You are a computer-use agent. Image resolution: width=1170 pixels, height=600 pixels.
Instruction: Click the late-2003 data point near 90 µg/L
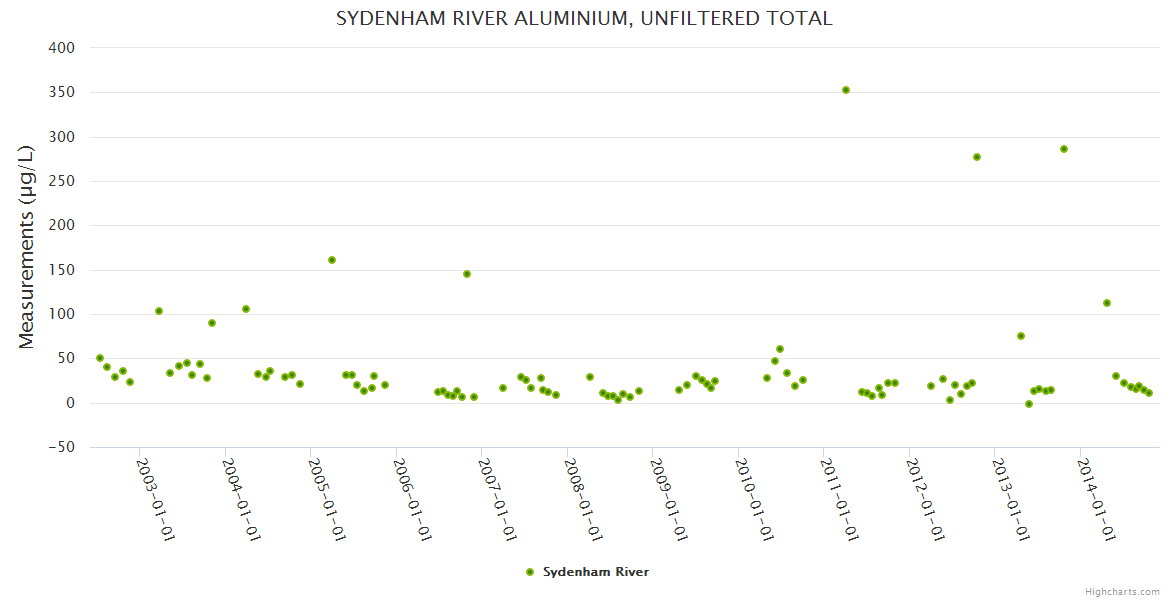(x=212, y=323)
